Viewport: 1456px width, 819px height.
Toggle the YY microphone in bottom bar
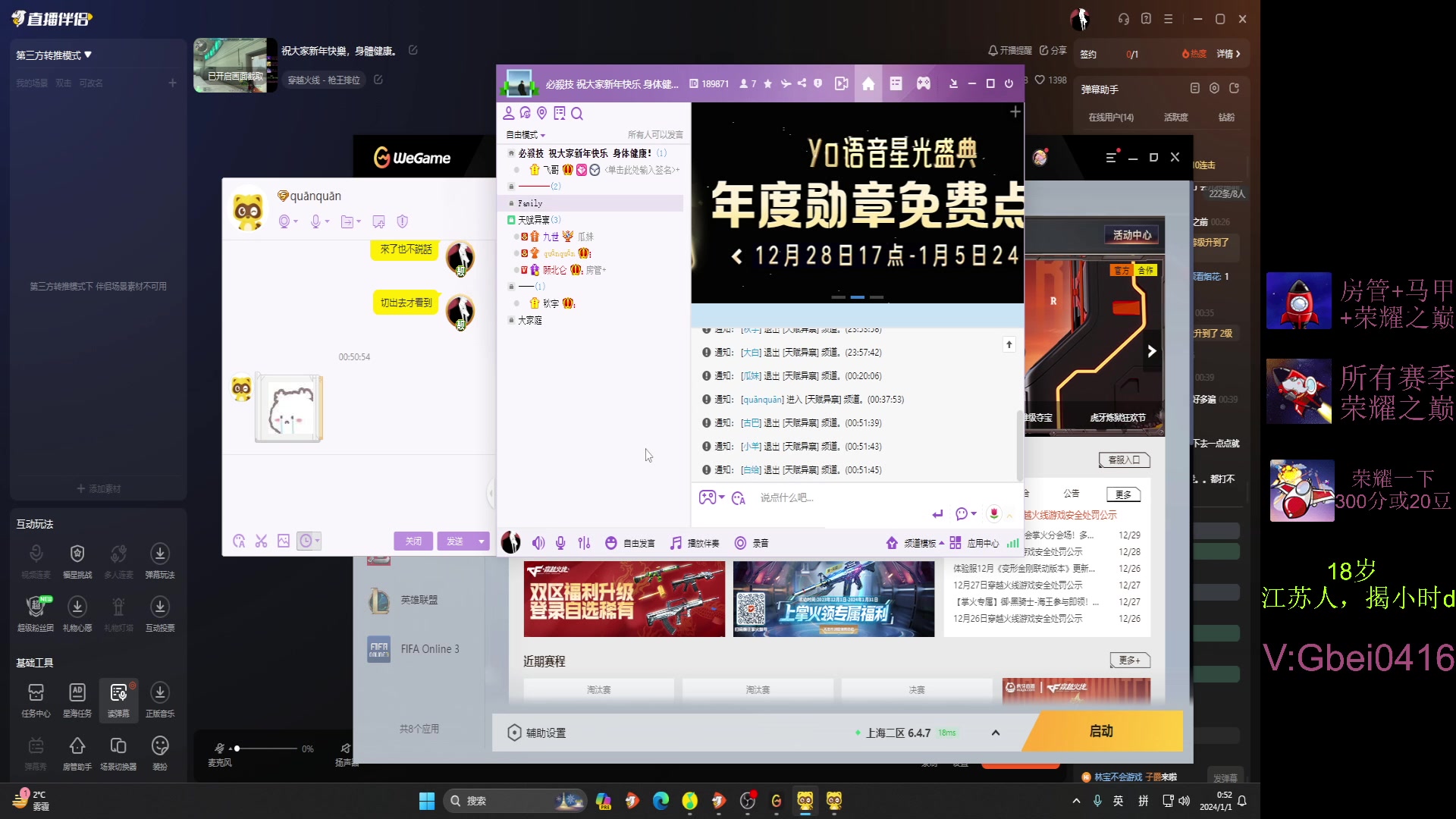[x=560, y=543]
